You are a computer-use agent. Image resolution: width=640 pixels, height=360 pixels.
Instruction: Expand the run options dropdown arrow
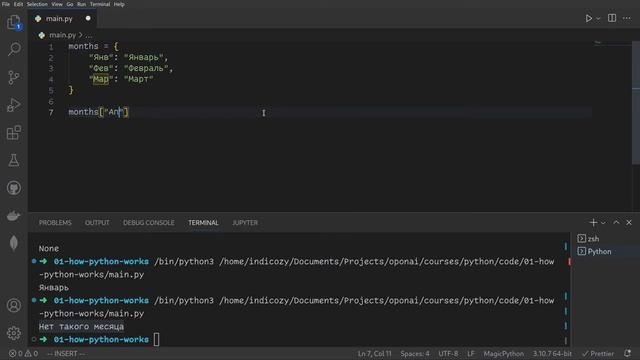click(598, 18)
